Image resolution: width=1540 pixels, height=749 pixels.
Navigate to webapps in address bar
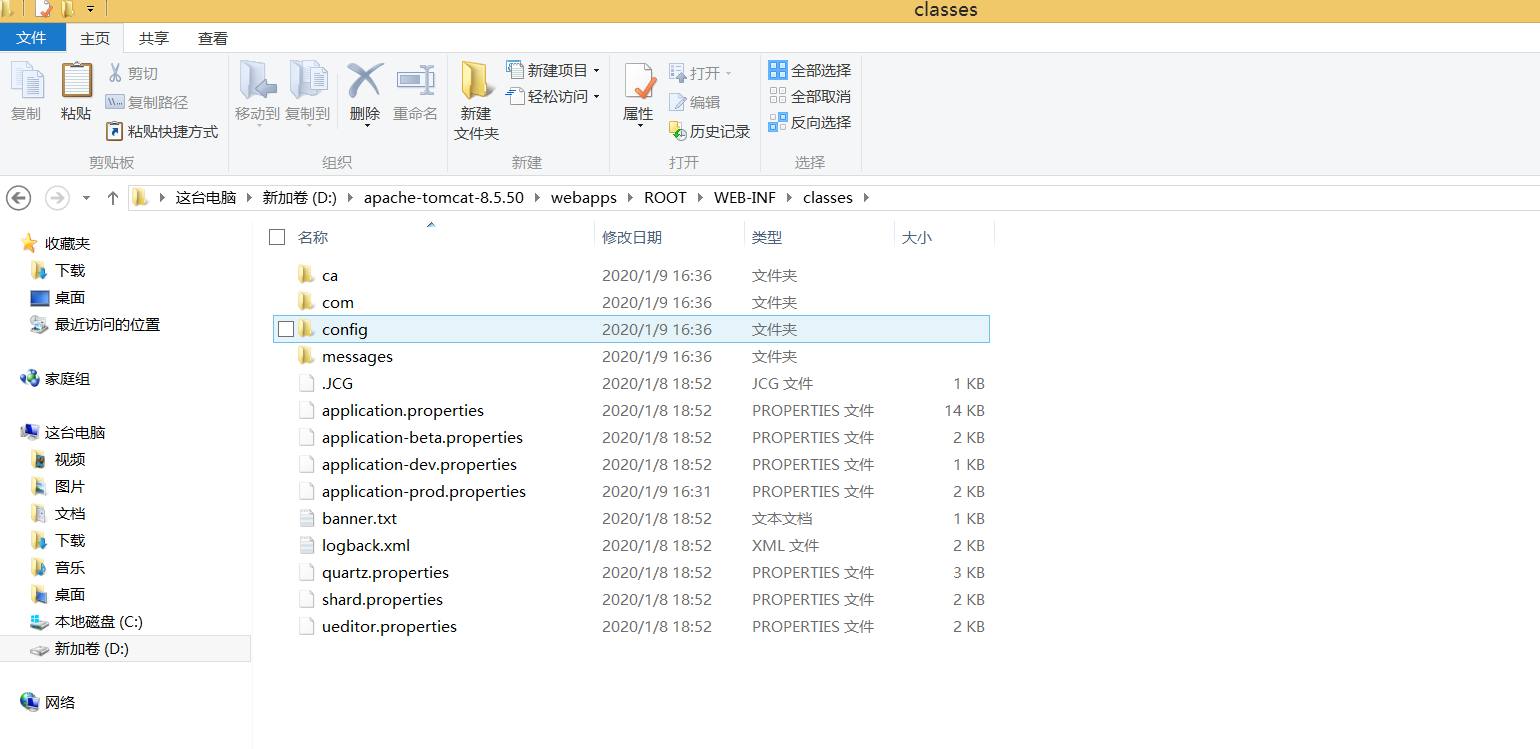pos(584,198)
